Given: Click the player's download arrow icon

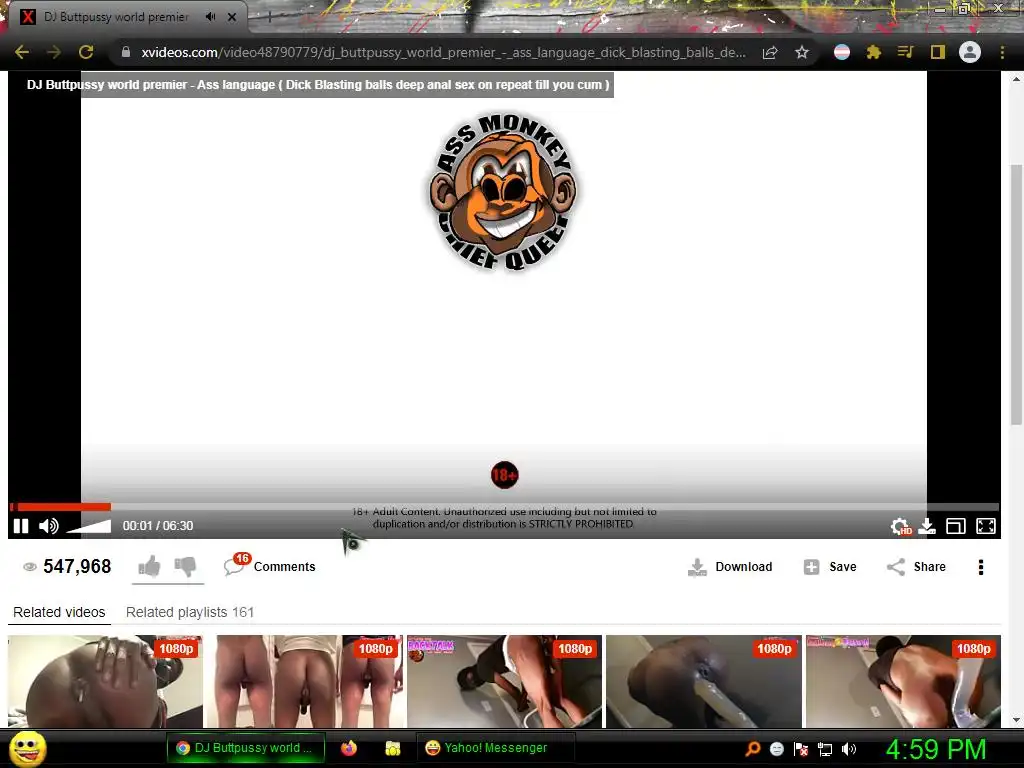Looking at the screenshot, I should (927, 526).
